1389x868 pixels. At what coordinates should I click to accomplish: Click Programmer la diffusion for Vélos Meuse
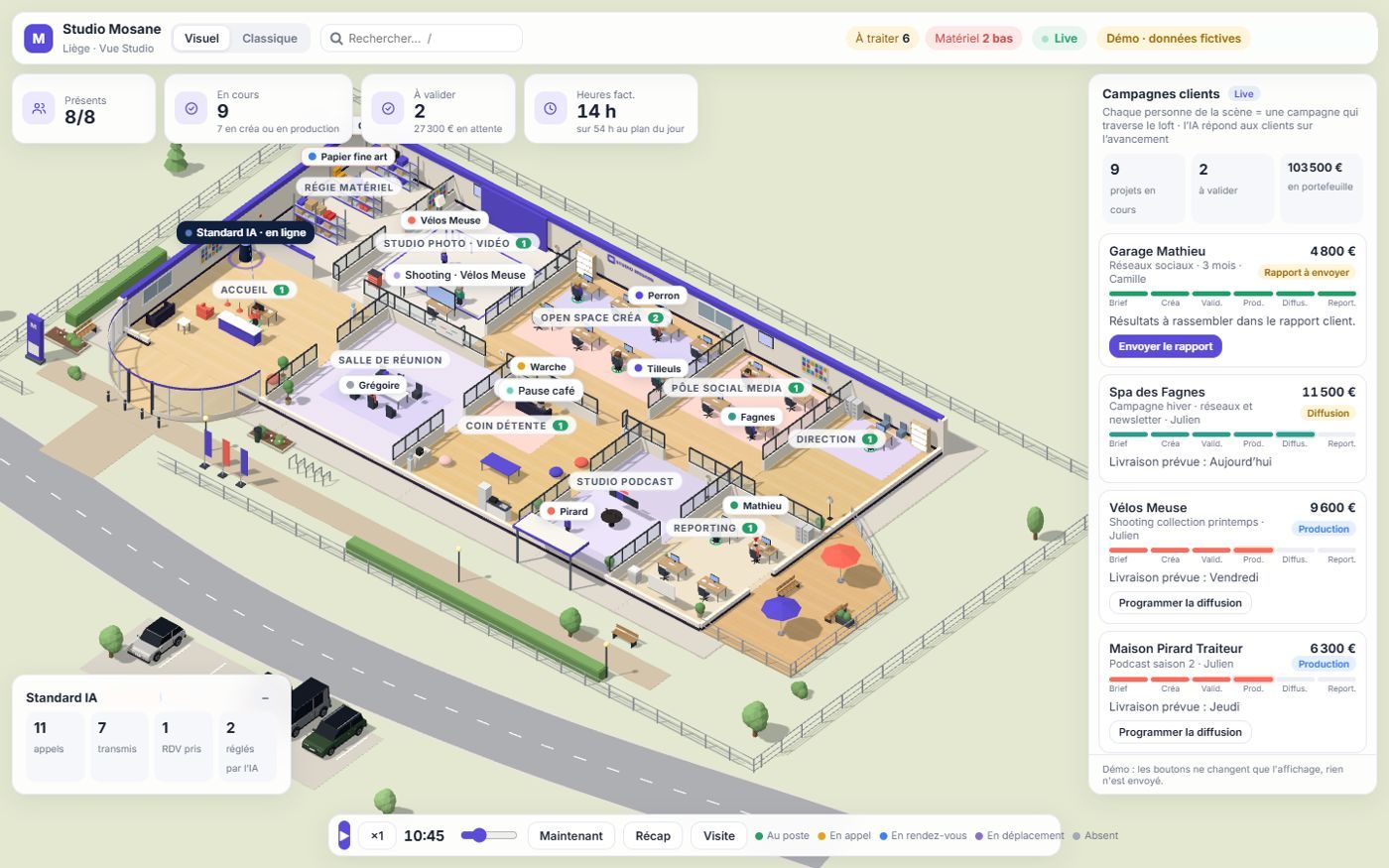click(x=1181, y=602)
